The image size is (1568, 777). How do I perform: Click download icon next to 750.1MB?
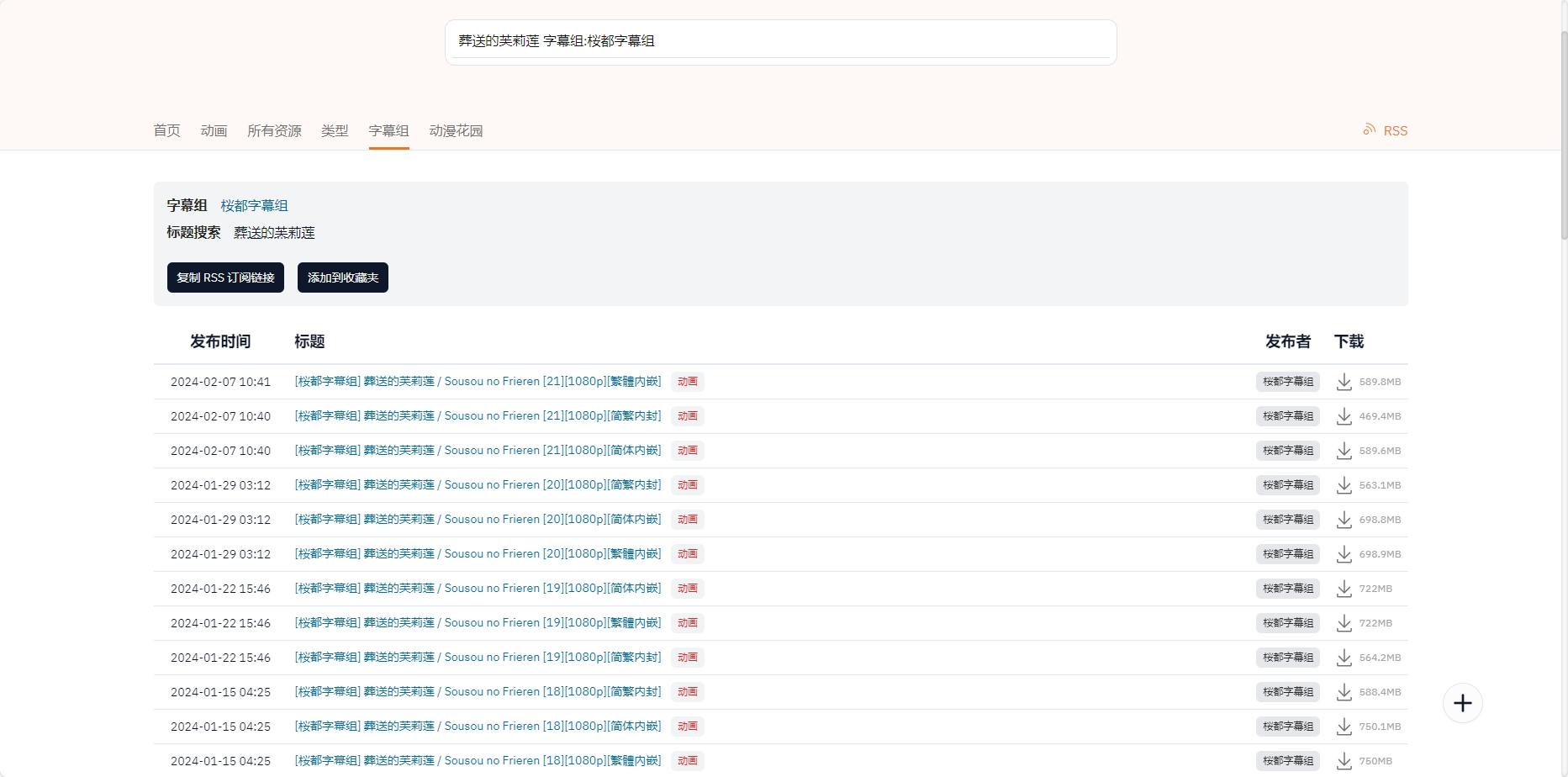[x=1344, y=727]
